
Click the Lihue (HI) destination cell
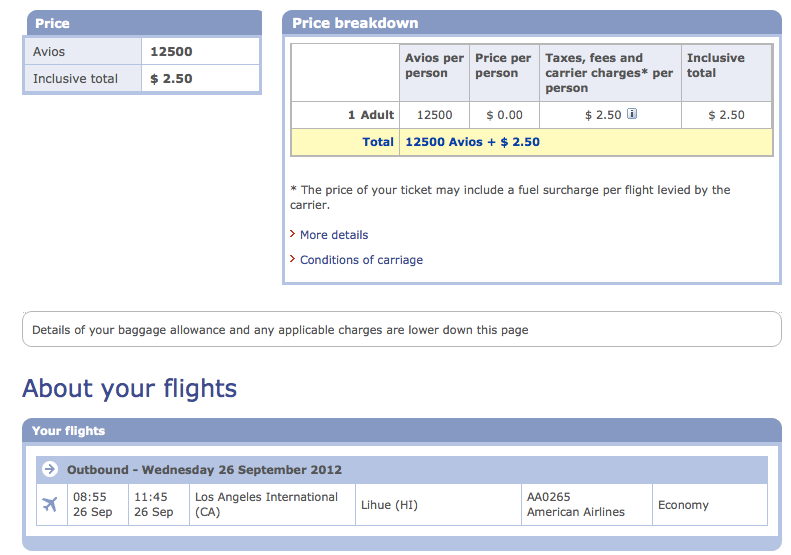click(x=438, y=505)
